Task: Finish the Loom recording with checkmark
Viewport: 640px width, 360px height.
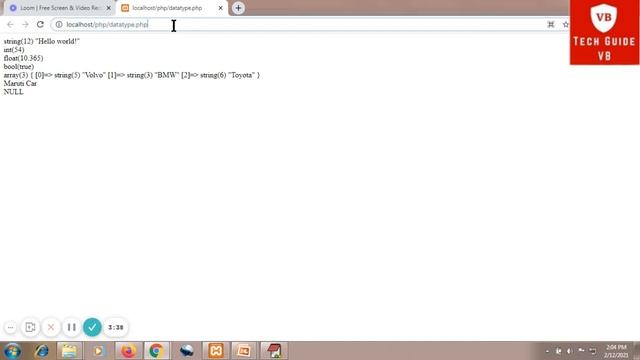Action: 92,327
